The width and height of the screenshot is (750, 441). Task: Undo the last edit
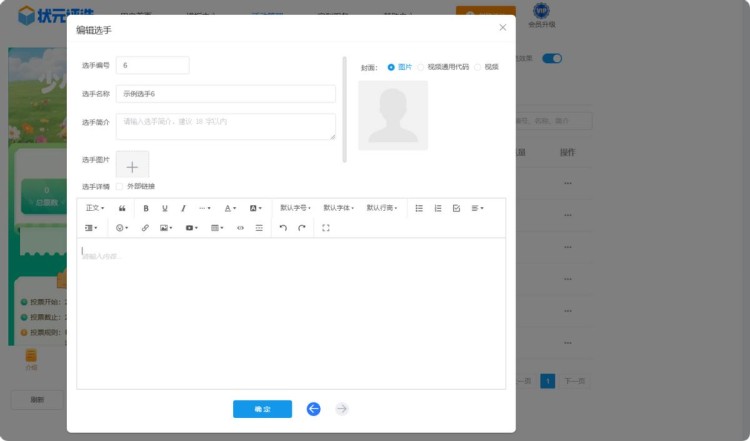pos(283,228)
